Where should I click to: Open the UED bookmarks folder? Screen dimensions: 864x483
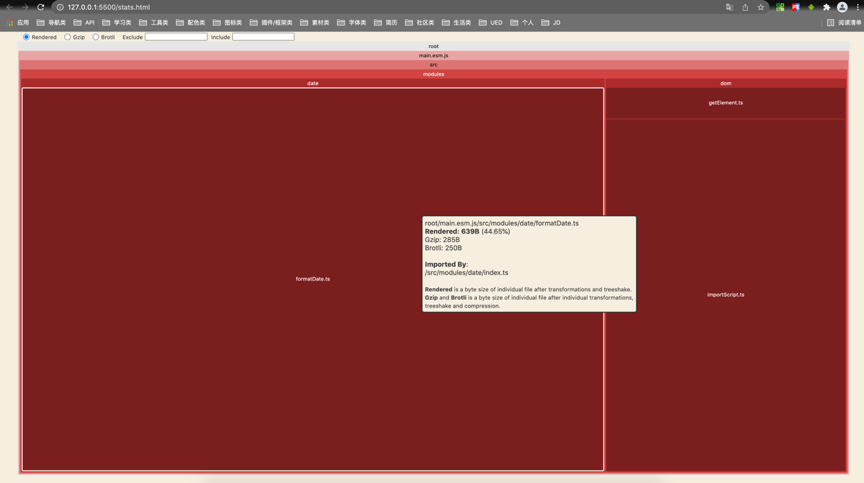coord(490,23)
